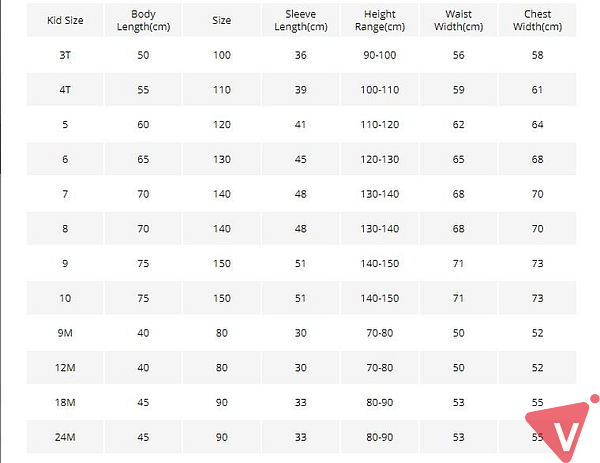The height and width of the screenshot is (463, 600).
Task: Click the 24M kid size cell
Action: (65, 437)
